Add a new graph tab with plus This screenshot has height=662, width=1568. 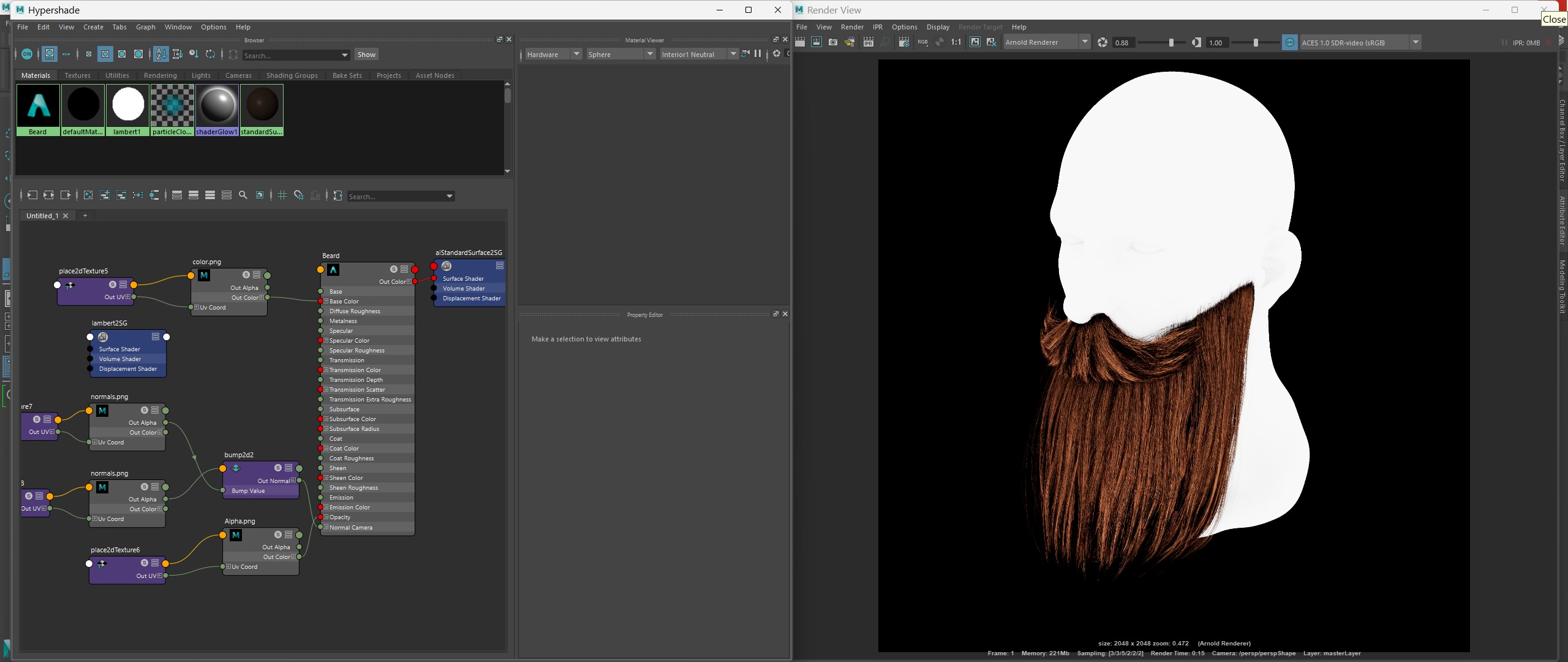pos(85,216)
